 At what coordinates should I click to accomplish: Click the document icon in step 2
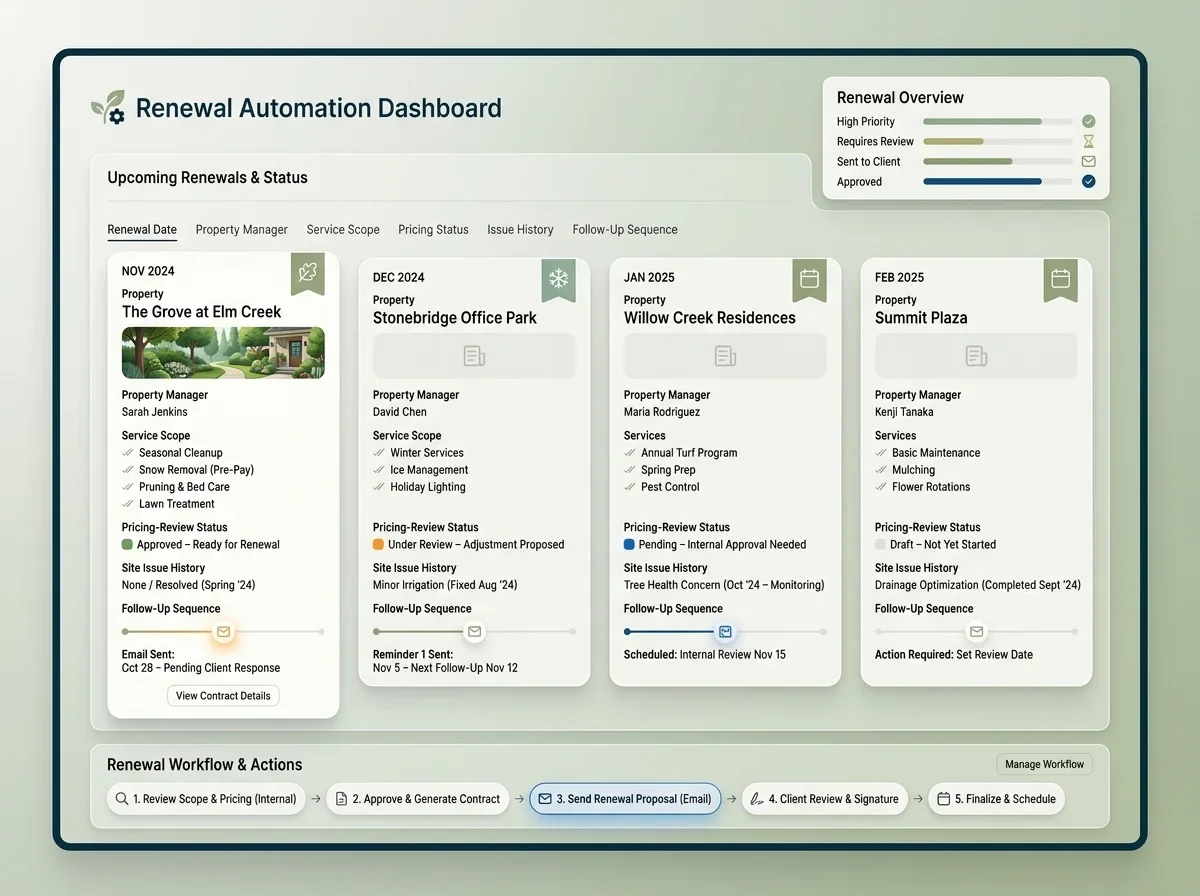point(341,799)
